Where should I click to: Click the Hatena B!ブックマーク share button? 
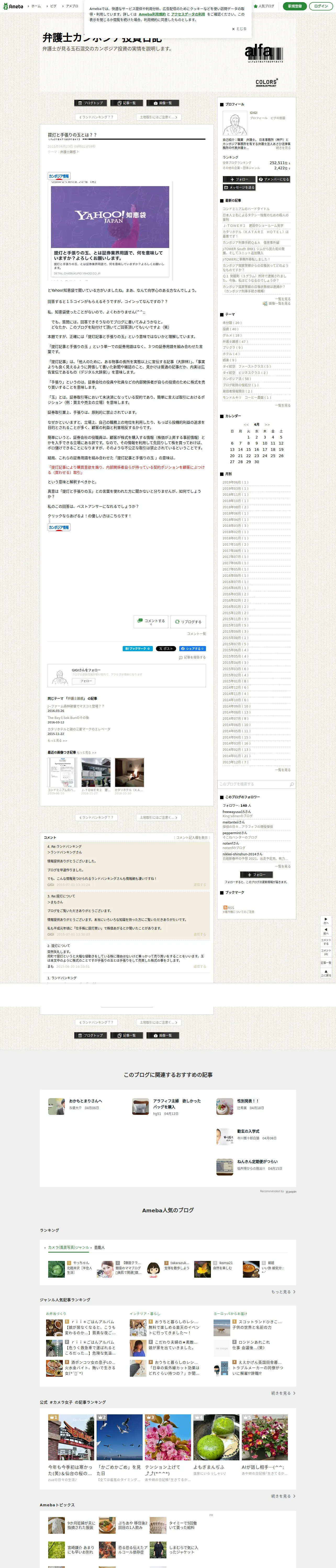pyautogui.click(x=138, y=648)
